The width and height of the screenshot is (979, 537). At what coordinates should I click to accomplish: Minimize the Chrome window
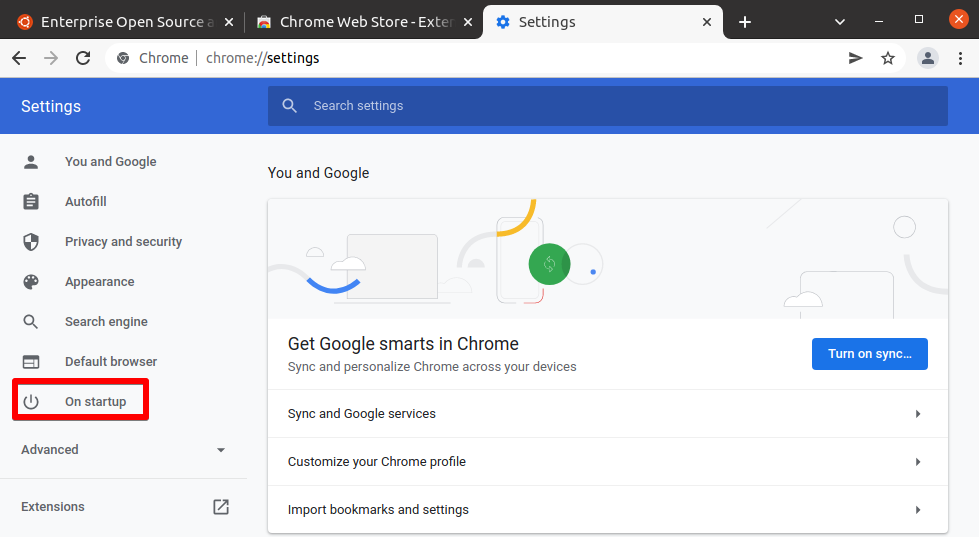click(878, 22)
